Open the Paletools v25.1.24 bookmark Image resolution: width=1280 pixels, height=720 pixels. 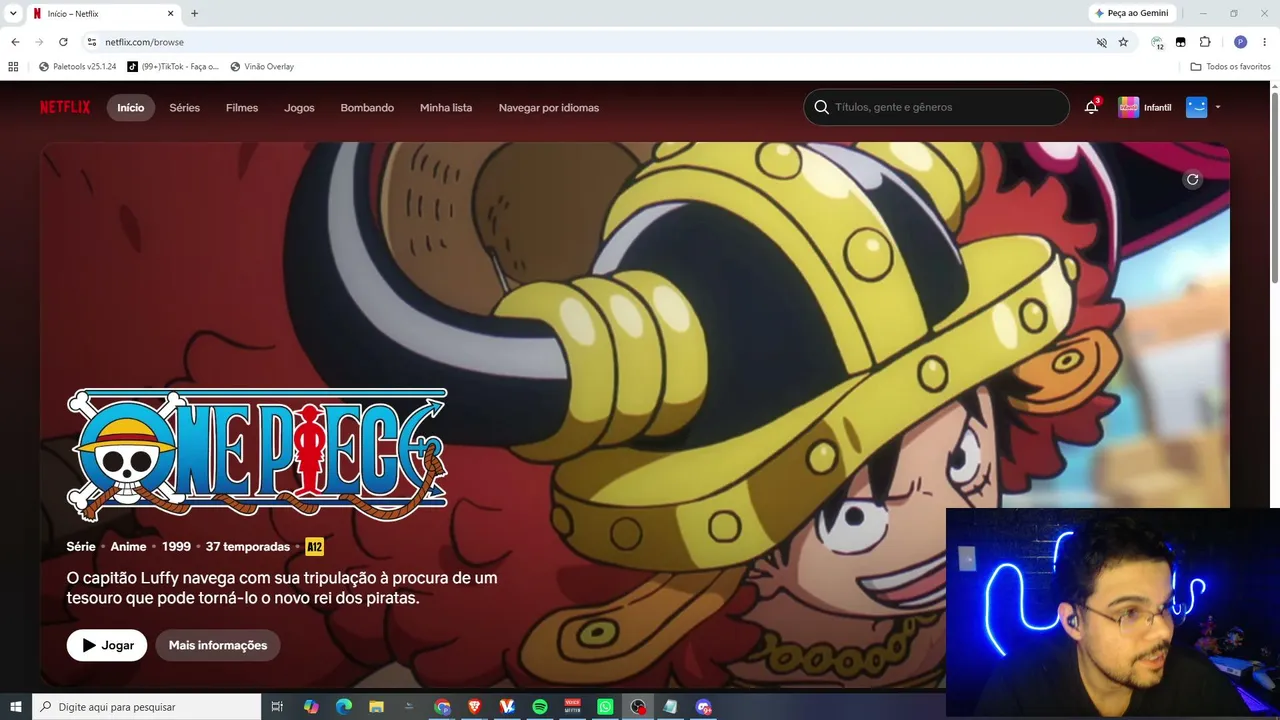point(77,67)
